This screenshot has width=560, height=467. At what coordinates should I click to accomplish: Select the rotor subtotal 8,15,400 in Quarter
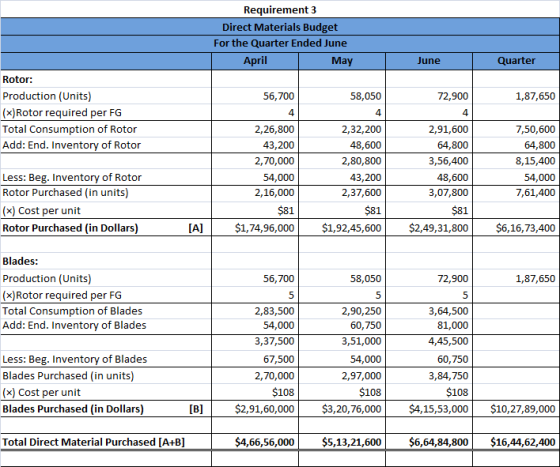pyautogui.click(x=535, y=161)
